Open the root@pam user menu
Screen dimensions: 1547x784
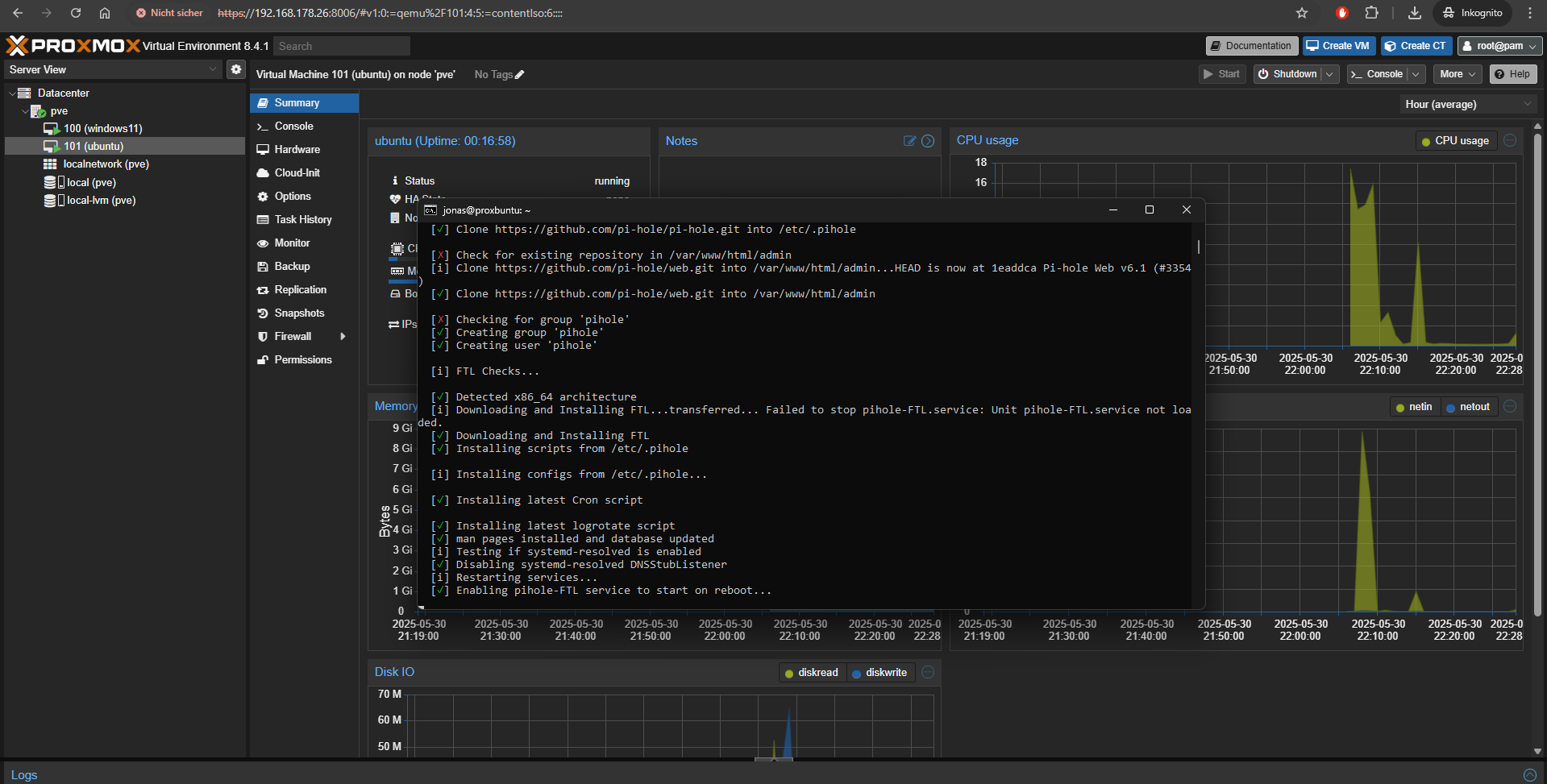(x=1500, y=46)
